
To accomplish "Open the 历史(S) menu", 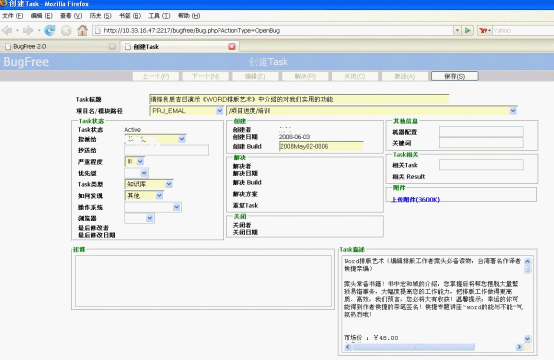I will pyautogui.click(x=100, y=16).
